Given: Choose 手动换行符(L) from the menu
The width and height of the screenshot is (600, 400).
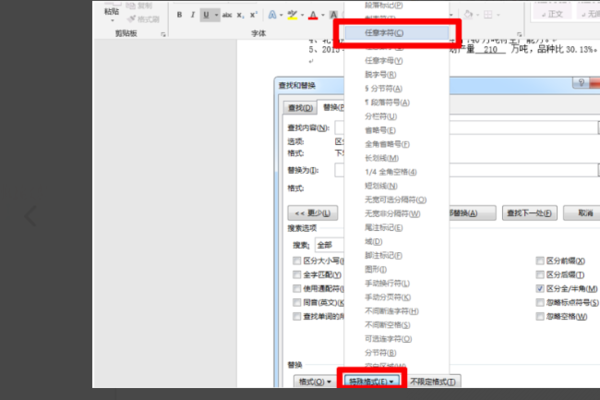Looking at the screenshot, I should (387, 283).
